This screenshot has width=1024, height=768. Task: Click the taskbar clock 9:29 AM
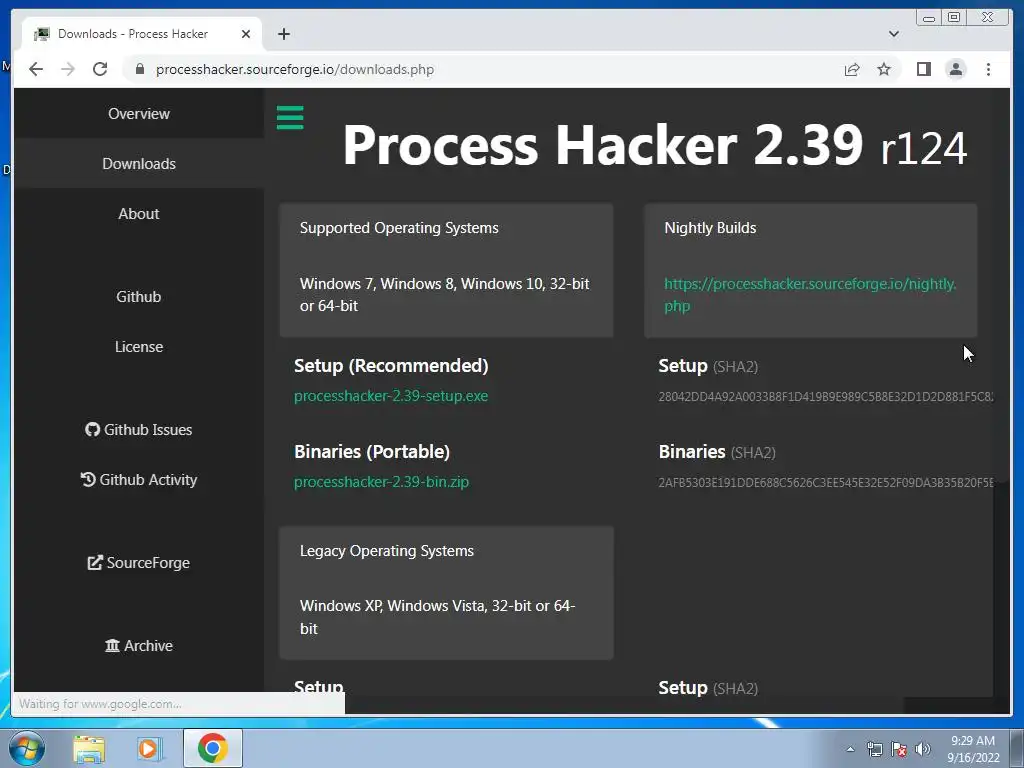click(x=973, y=749)
